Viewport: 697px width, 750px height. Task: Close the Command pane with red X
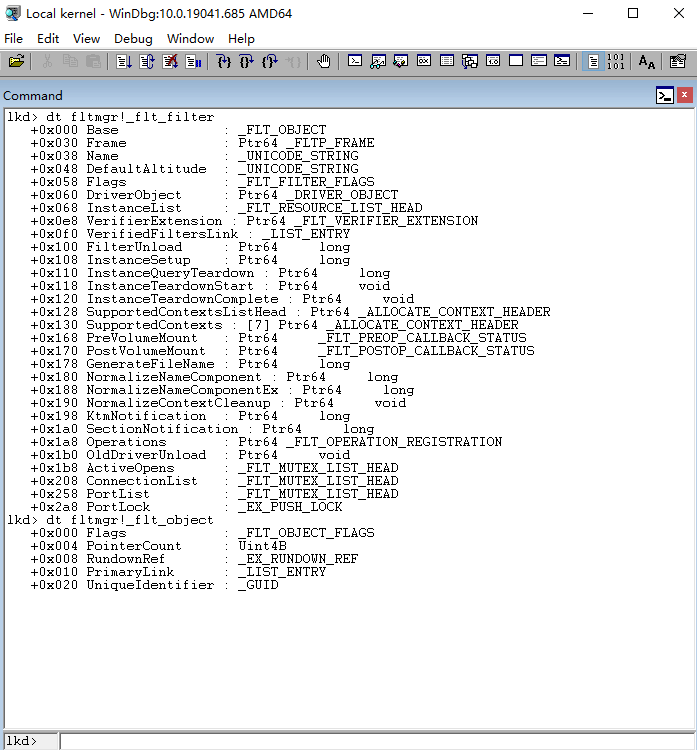click(x=685, y=95)
